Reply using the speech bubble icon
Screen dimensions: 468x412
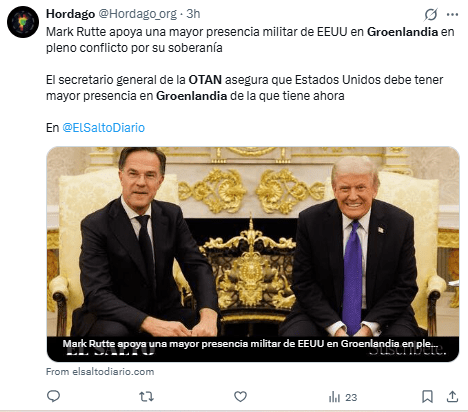click(x=53, y=396)
